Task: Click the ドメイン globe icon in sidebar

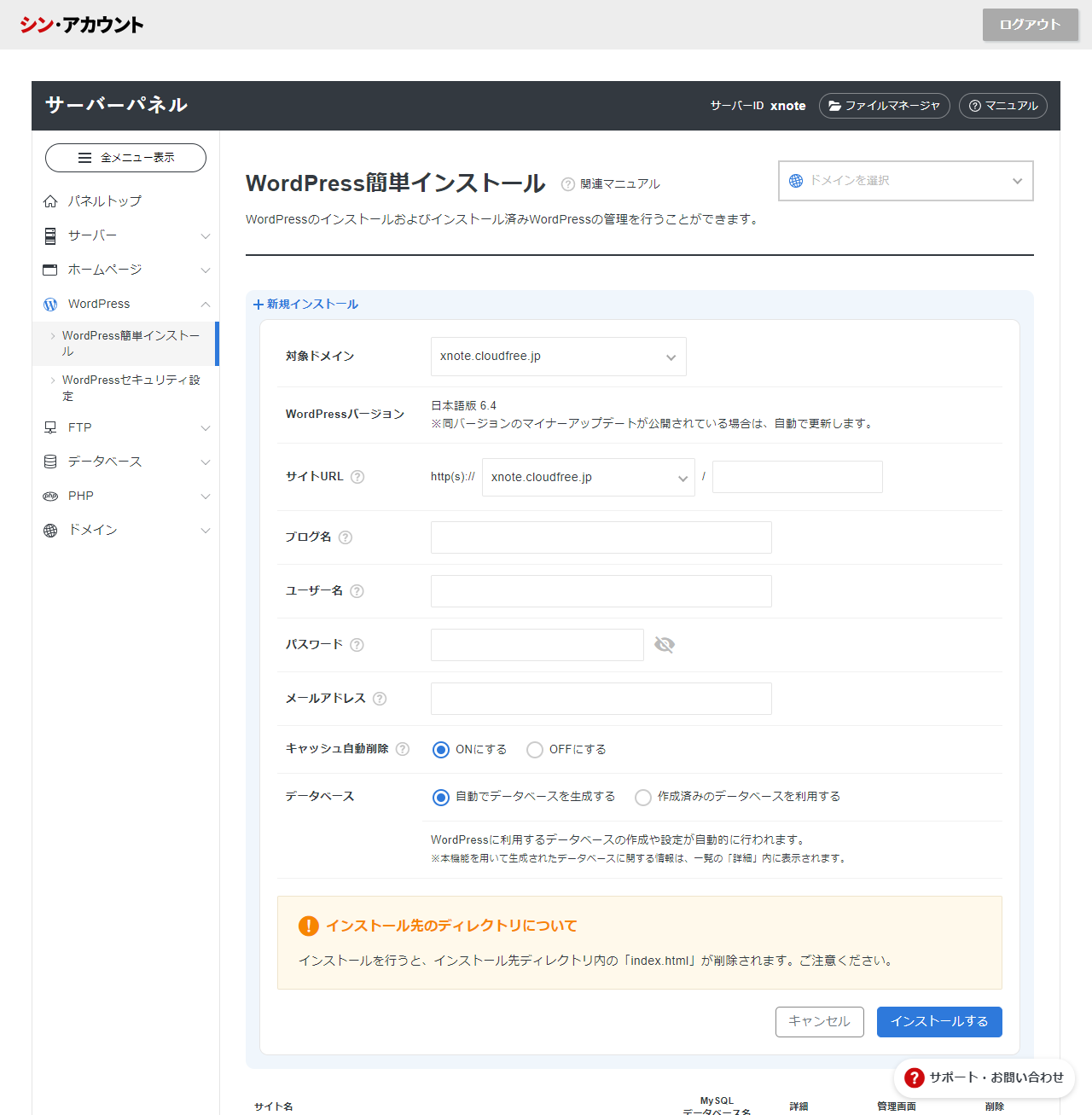Action: pyautogui.click(x=50, y=531)
